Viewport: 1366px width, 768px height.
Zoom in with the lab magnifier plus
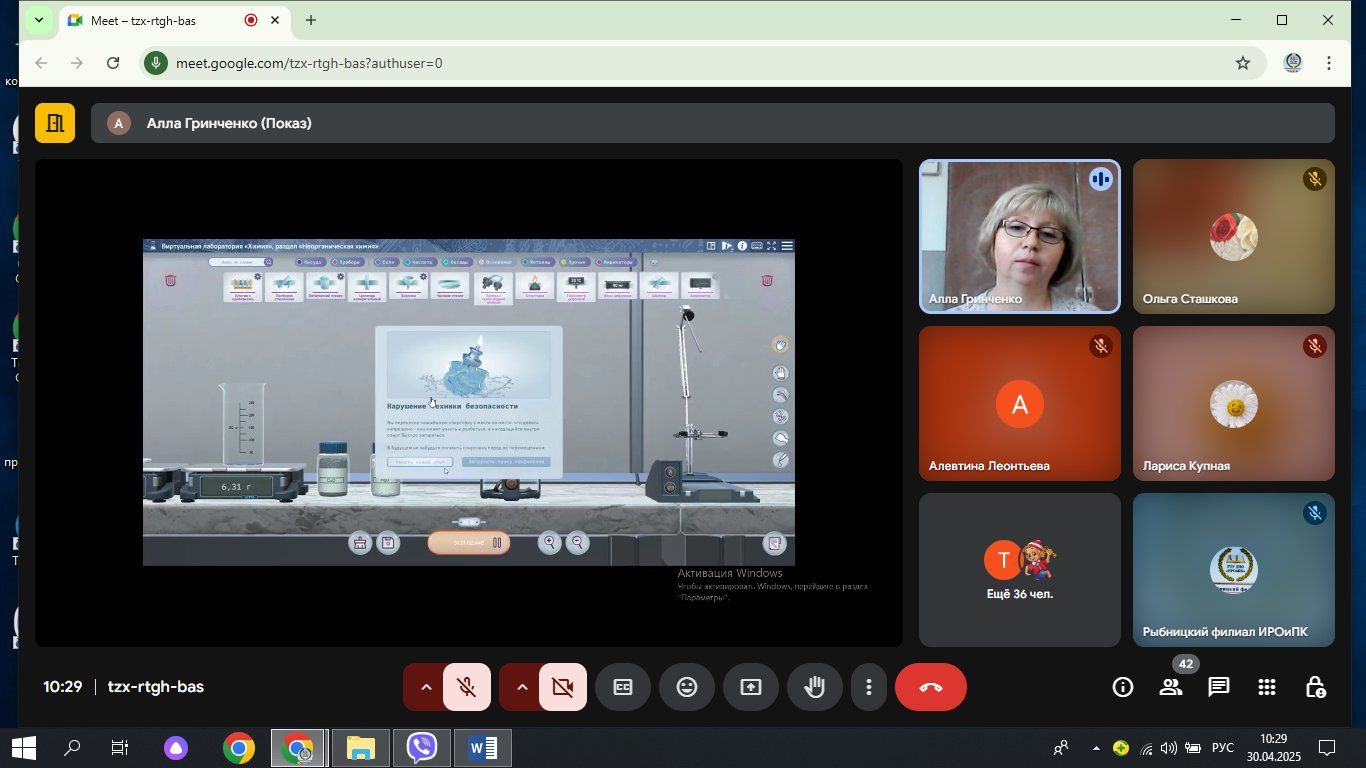(x=549, y=543)
